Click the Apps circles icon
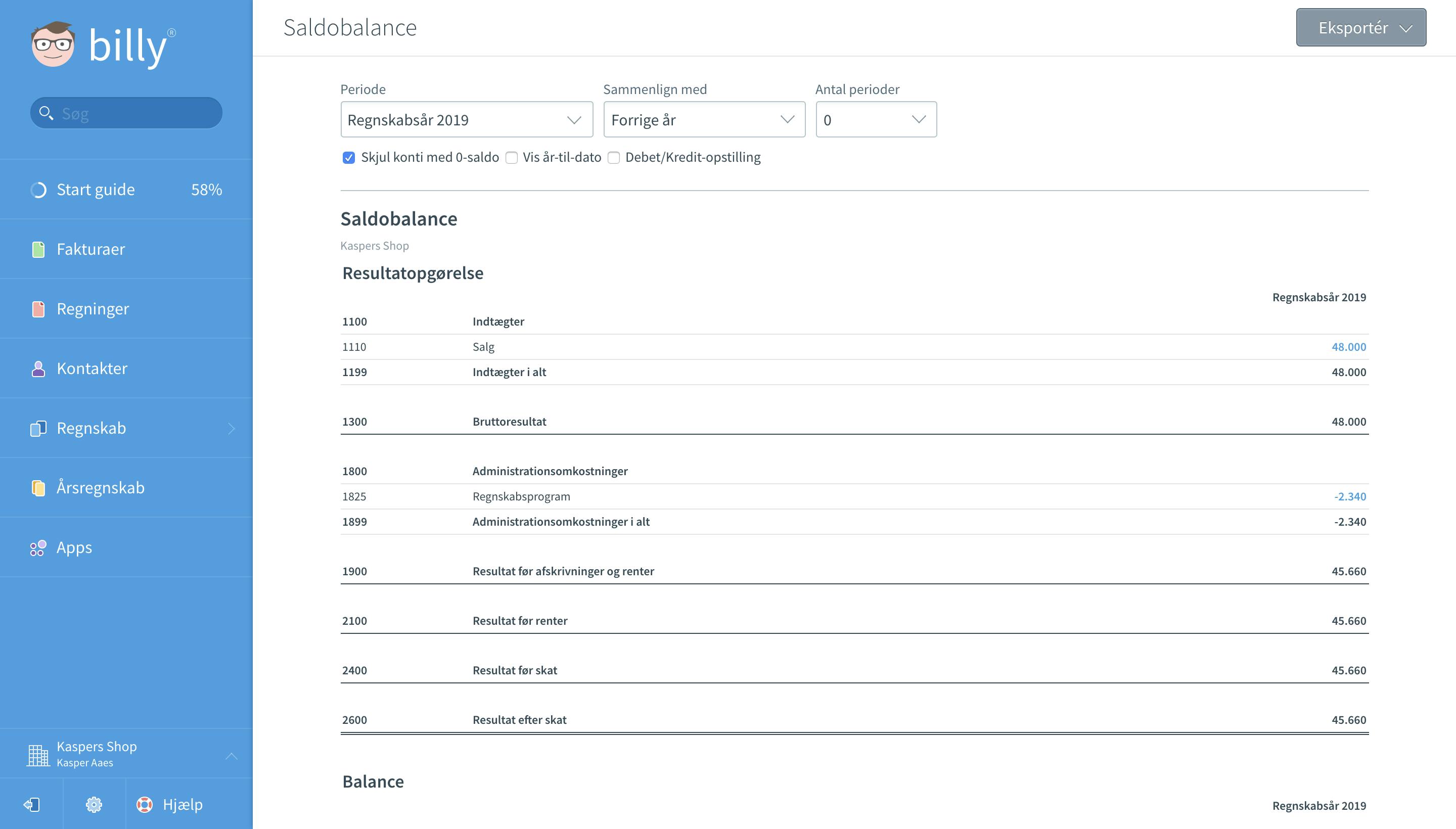Viewport: 1456px width, 829px height. pyautogui.click(x=38, y=548)
